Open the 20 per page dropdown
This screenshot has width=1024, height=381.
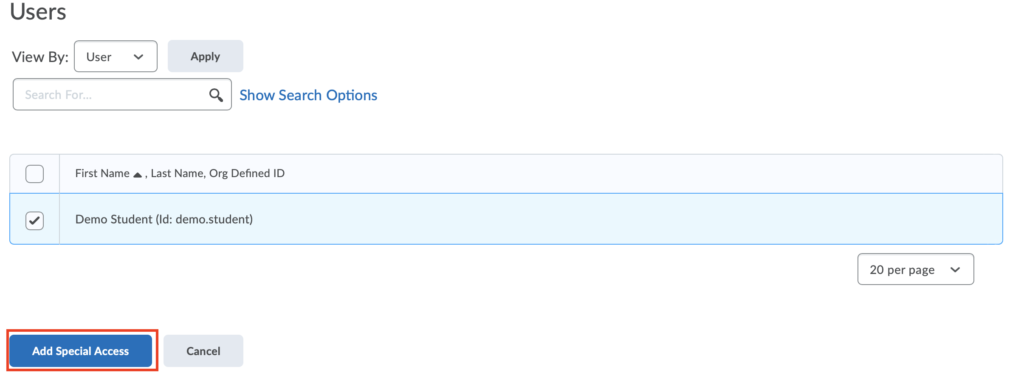[916, 269]
